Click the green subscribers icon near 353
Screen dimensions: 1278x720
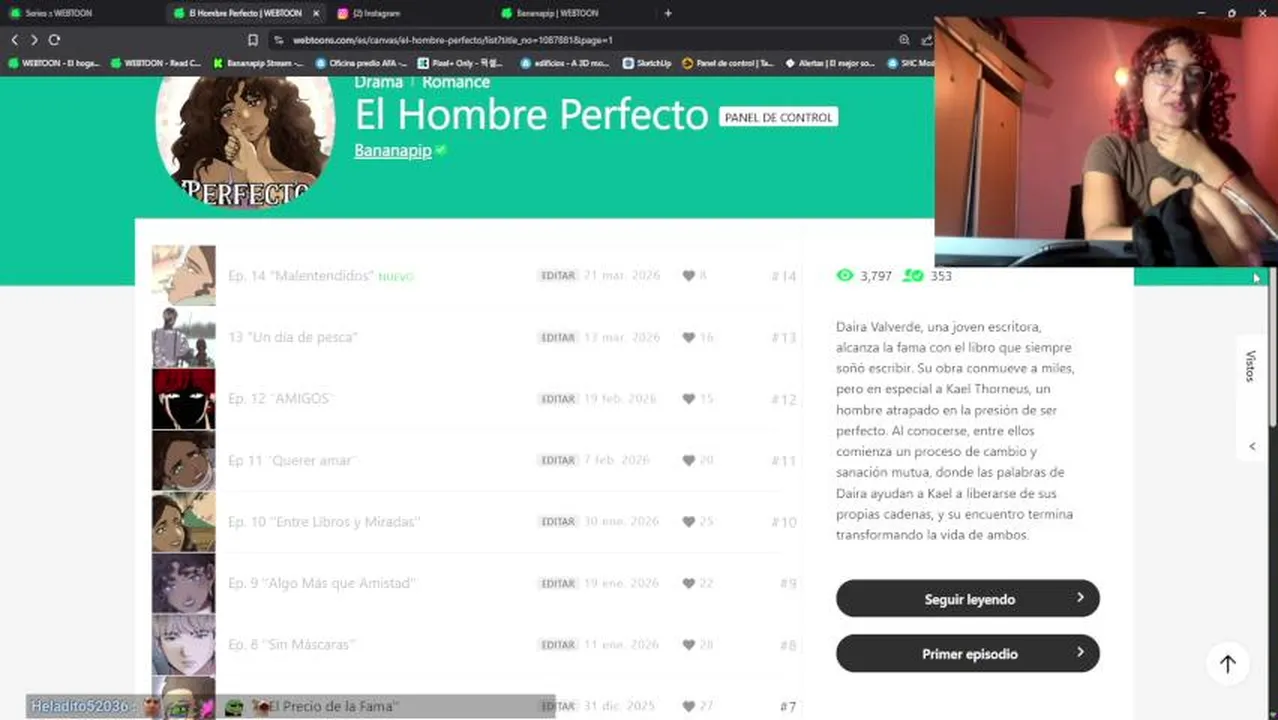point(912,275)
